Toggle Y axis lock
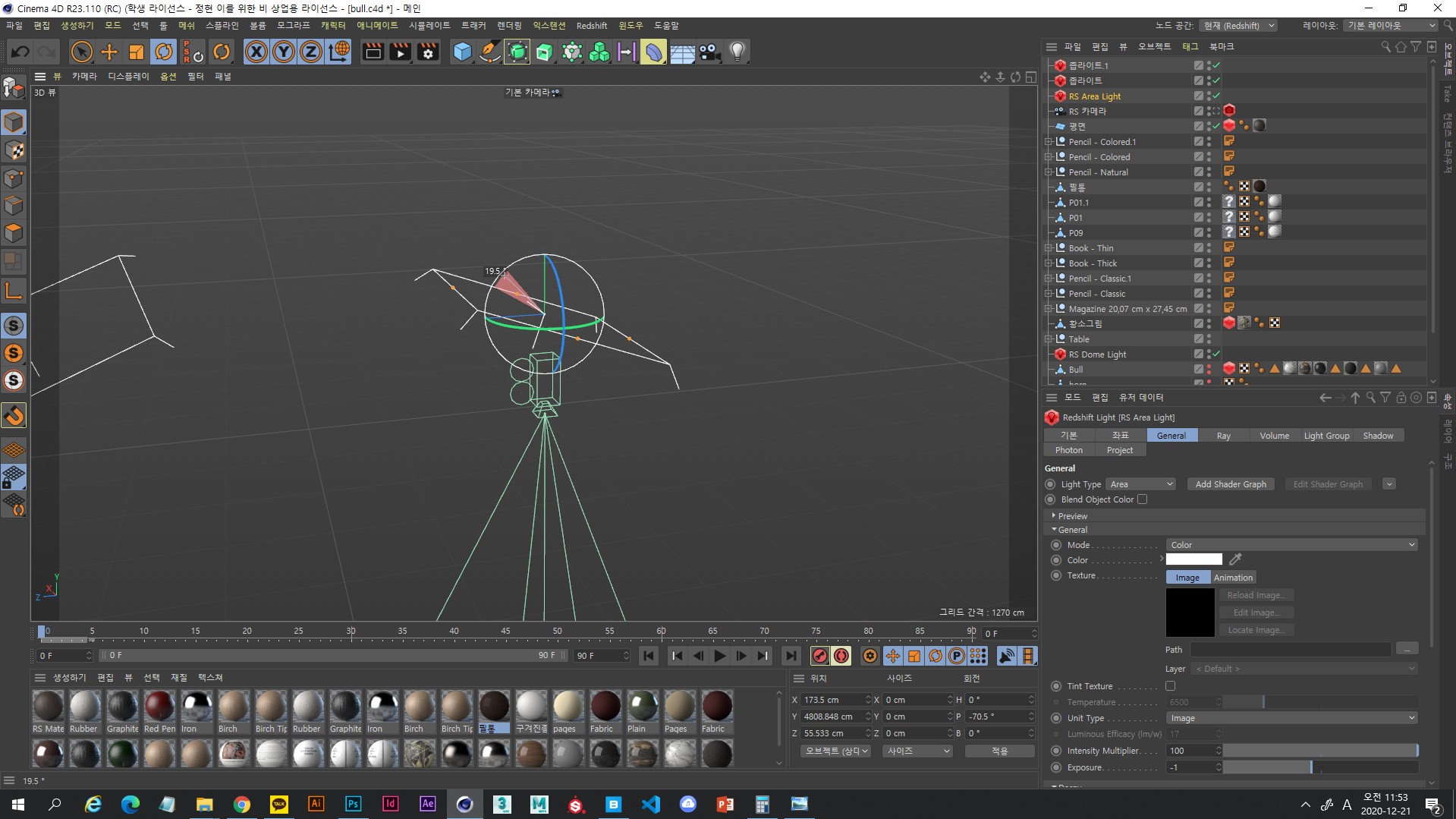 coord(284,52)
